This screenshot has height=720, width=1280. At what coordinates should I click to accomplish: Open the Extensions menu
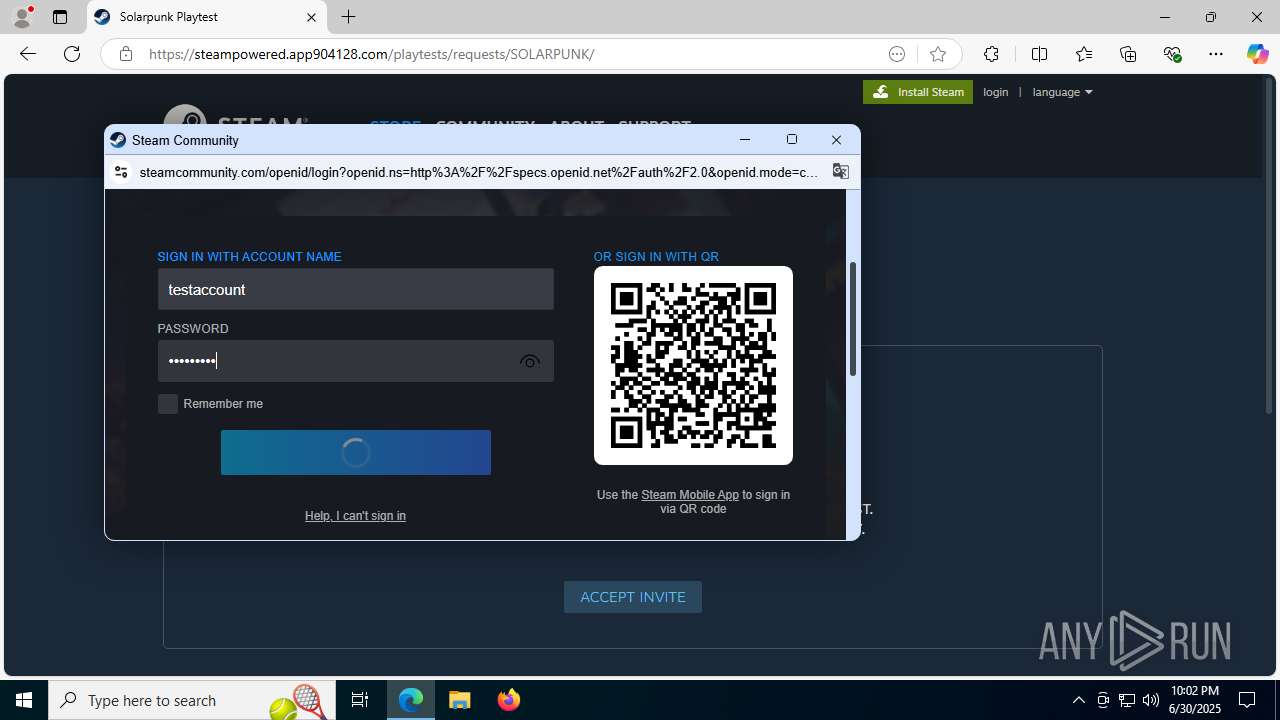point(991,54)
